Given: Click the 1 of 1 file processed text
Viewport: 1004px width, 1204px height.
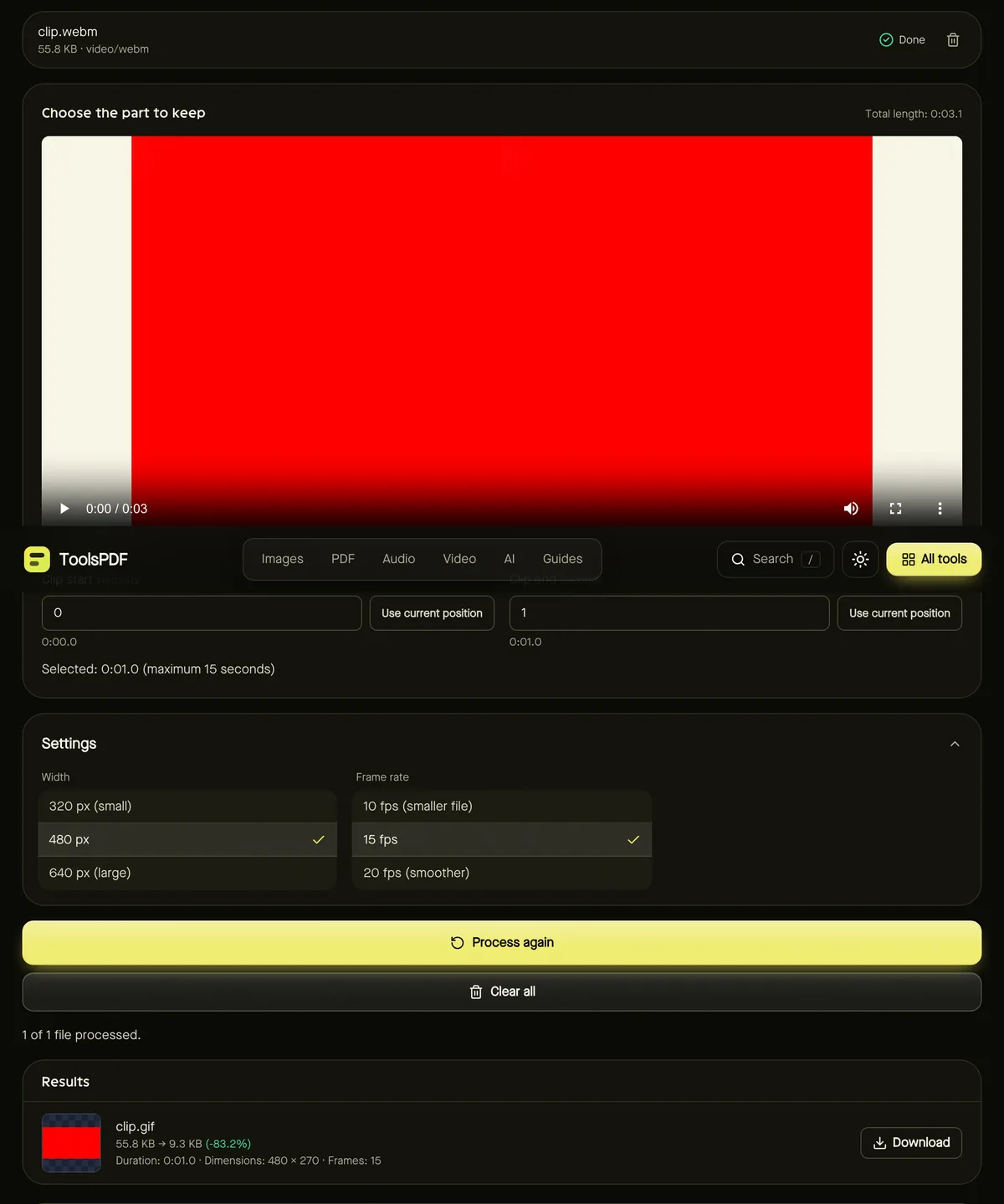Looking at the screenshot, I should pyautogui.click(x=81, y=1035).
